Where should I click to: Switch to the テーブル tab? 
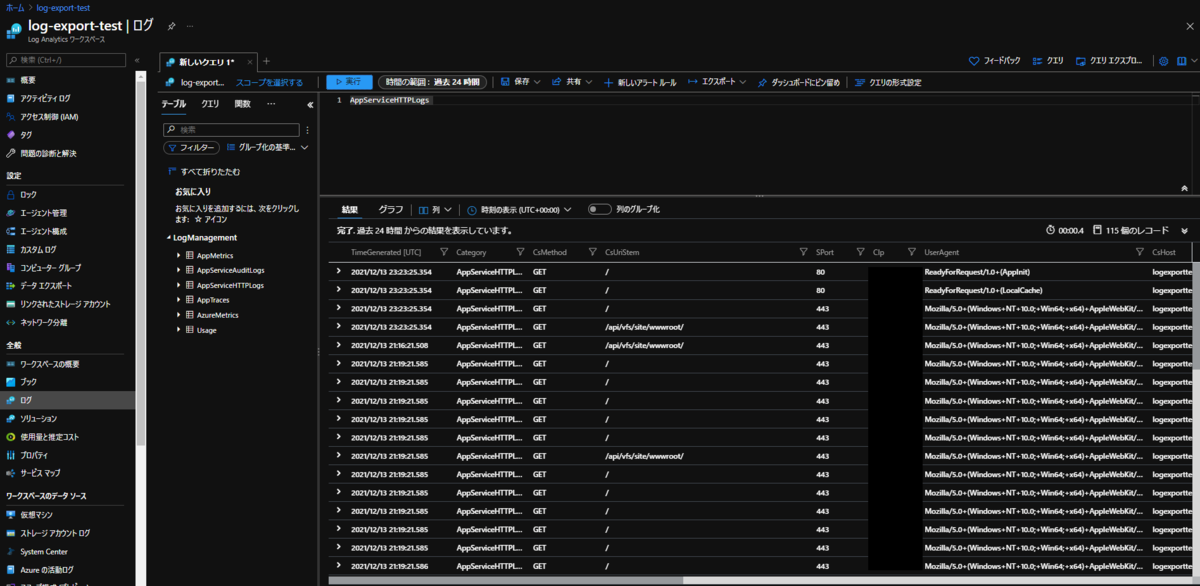(x=173, y=104)
